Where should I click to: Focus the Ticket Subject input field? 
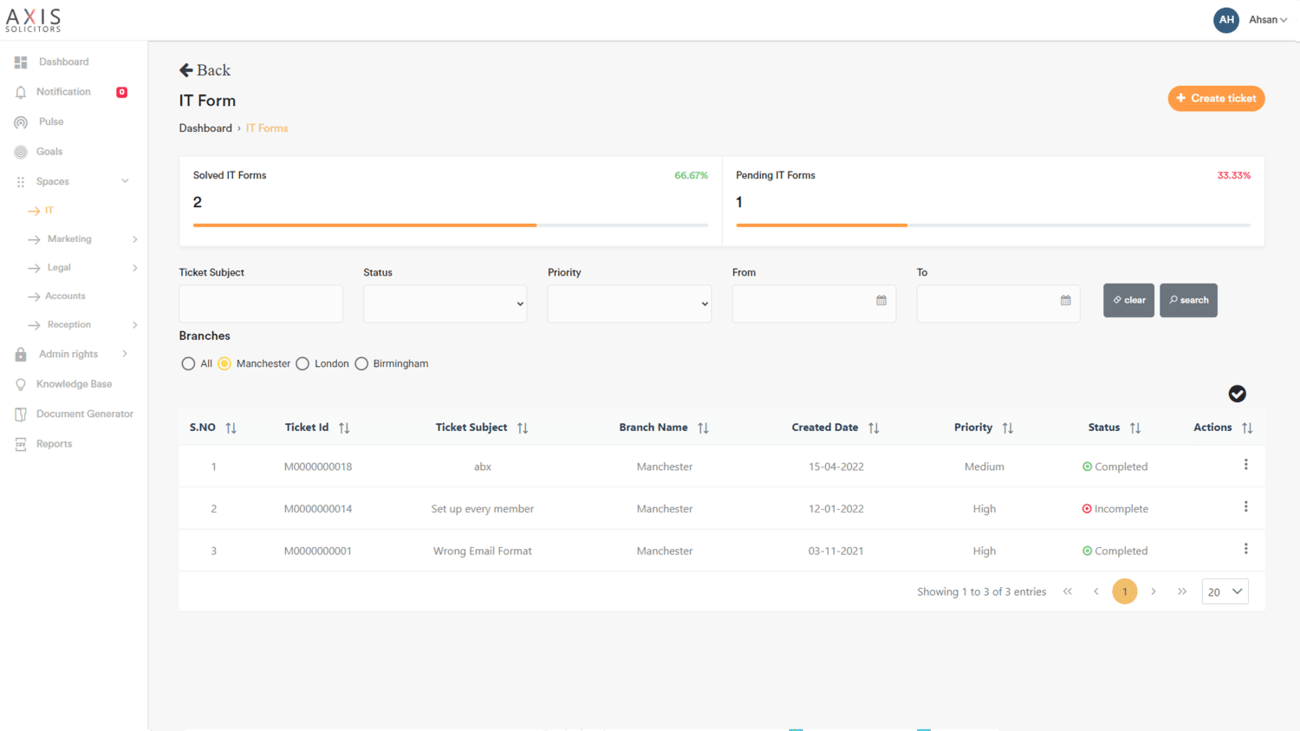(x=261, y=304)
